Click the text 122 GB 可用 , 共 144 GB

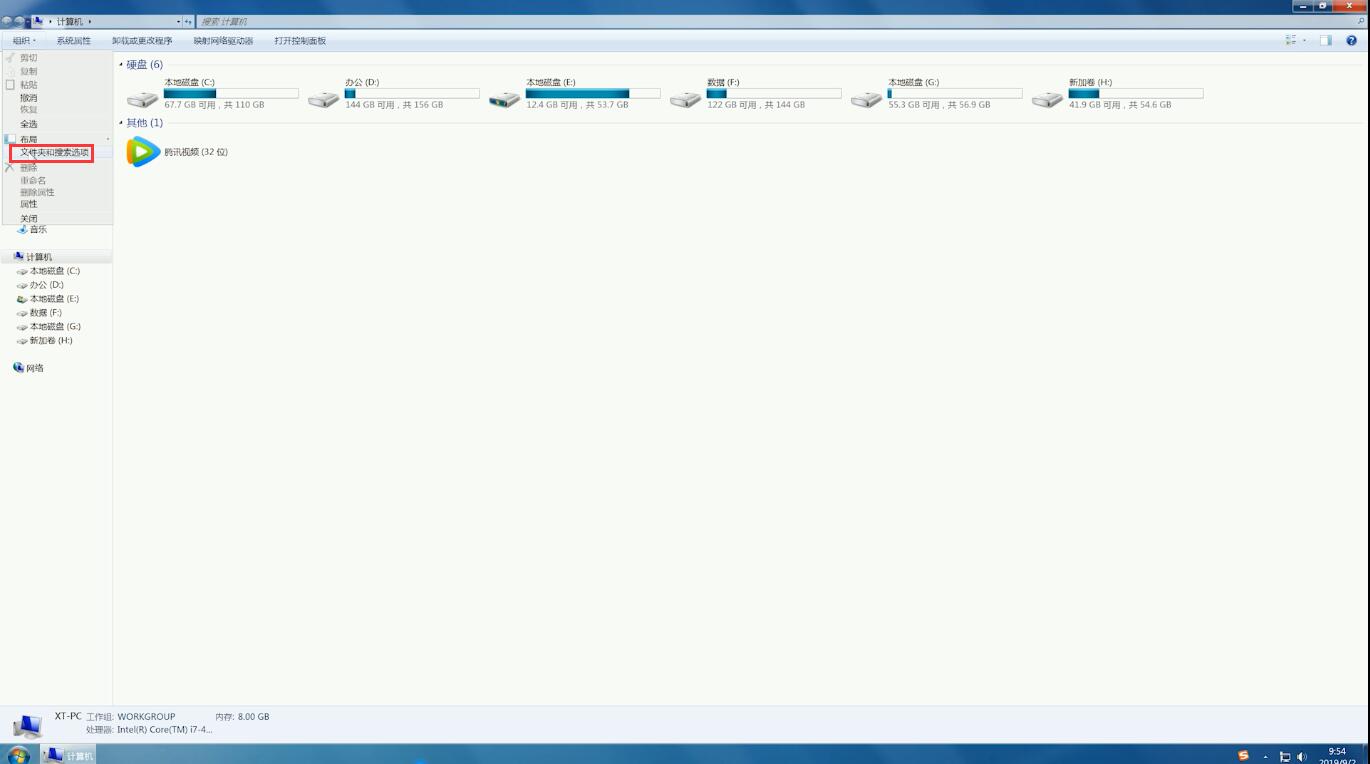coord(756,105)
